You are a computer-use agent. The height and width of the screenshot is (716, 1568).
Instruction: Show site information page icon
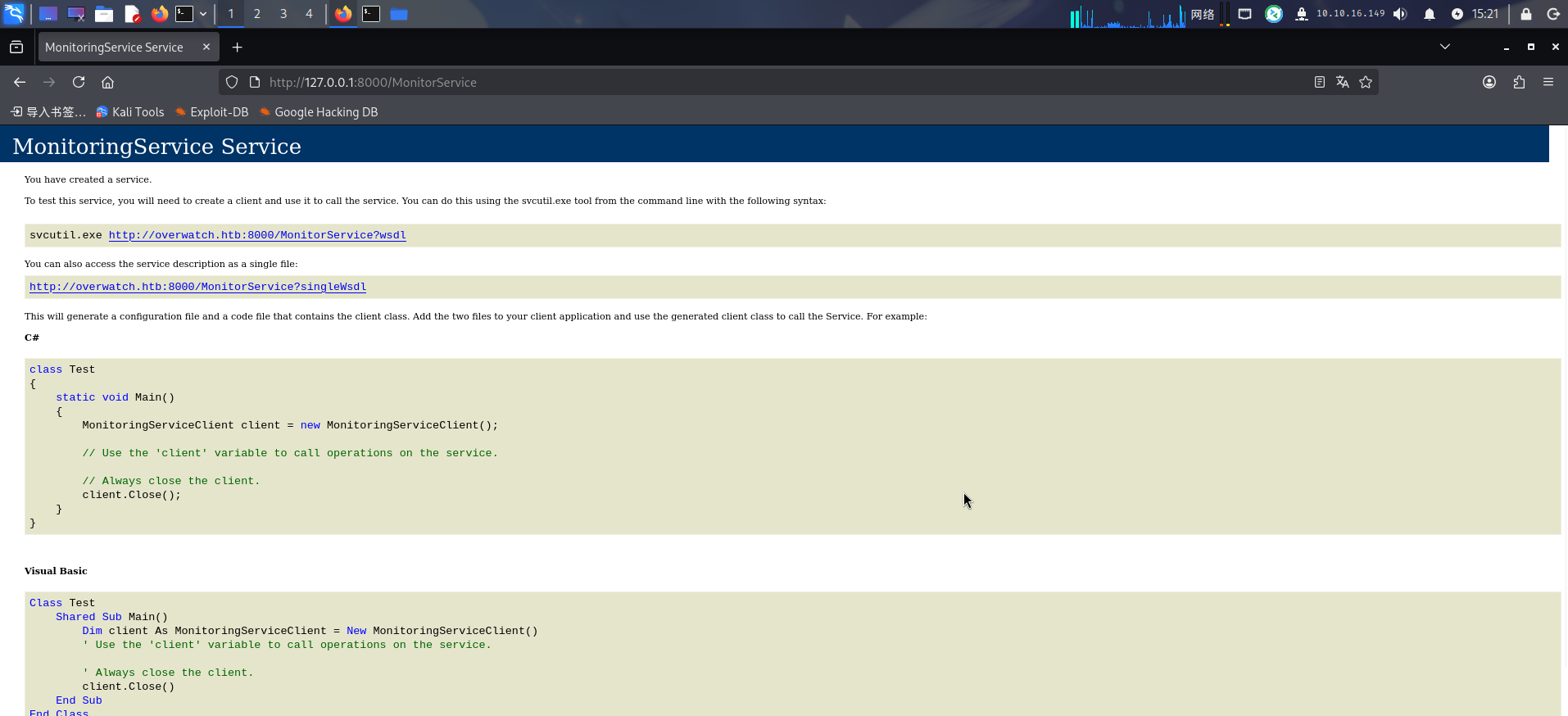point(255,82)
